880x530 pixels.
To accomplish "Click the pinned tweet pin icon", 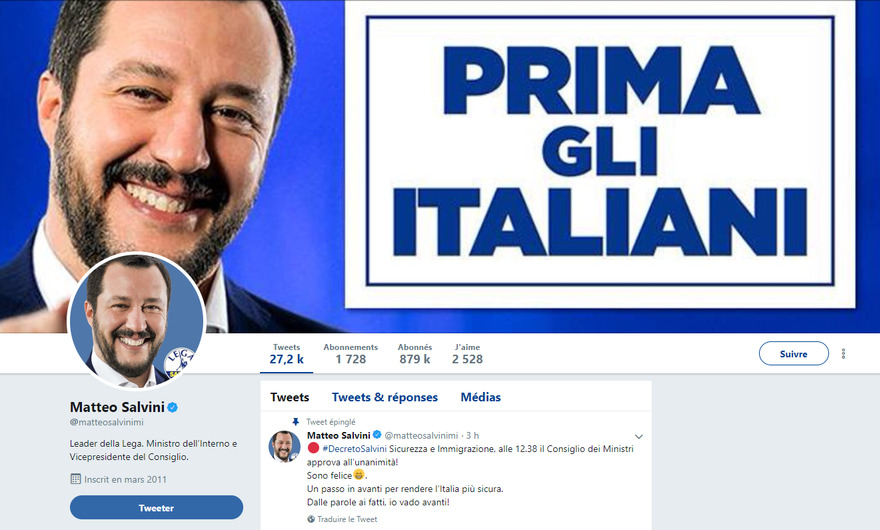I will 296,422.
